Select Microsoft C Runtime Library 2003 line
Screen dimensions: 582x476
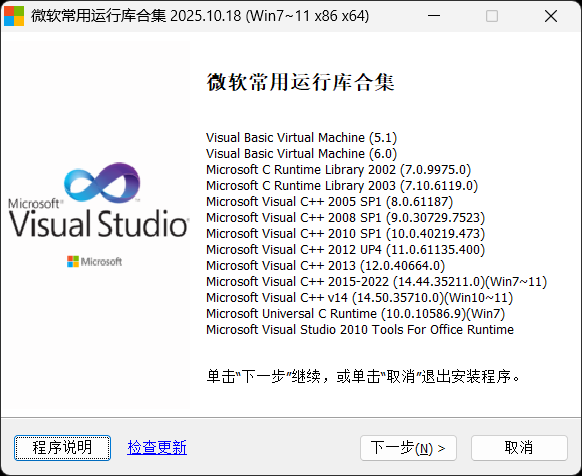pos(342,186)
